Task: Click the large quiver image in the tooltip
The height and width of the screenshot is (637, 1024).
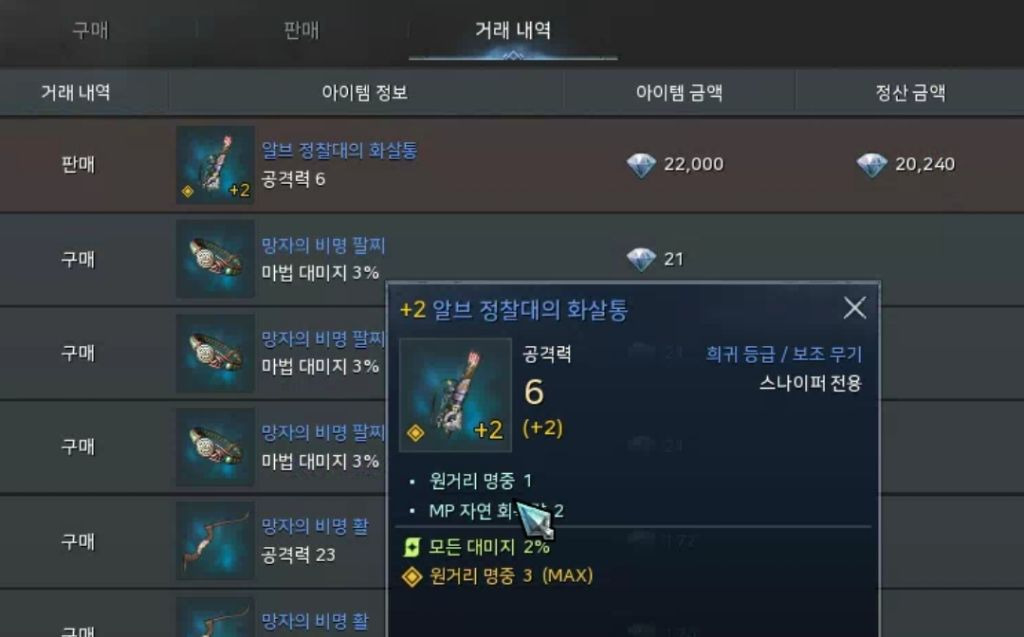Action: click(x=455, y=395)
